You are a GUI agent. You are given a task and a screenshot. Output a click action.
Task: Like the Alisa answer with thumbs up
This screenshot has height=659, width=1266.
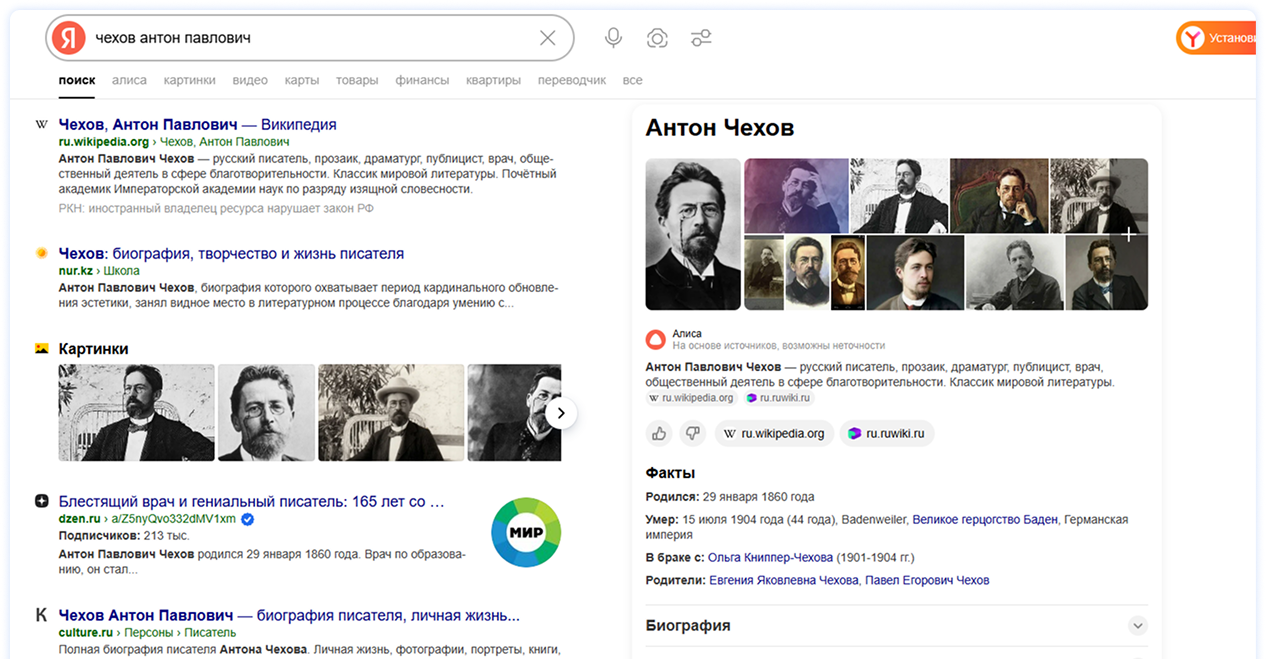pos(659,433)
